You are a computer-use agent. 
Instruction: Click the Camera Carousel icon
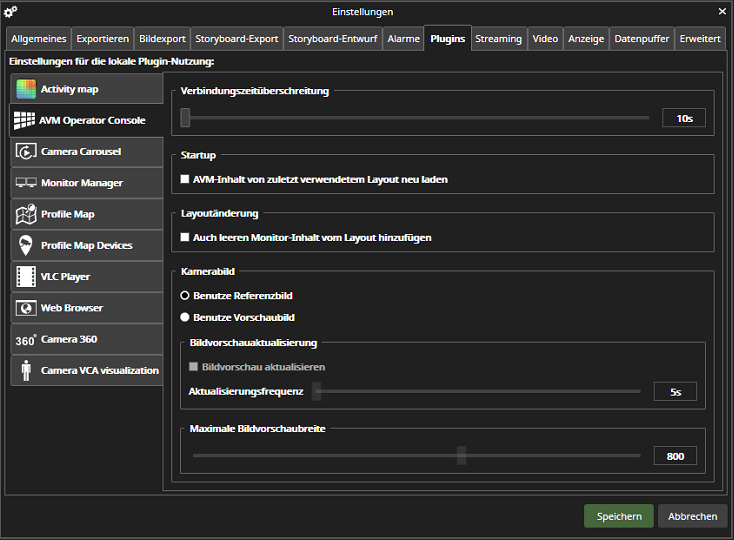tap(26, 152)
